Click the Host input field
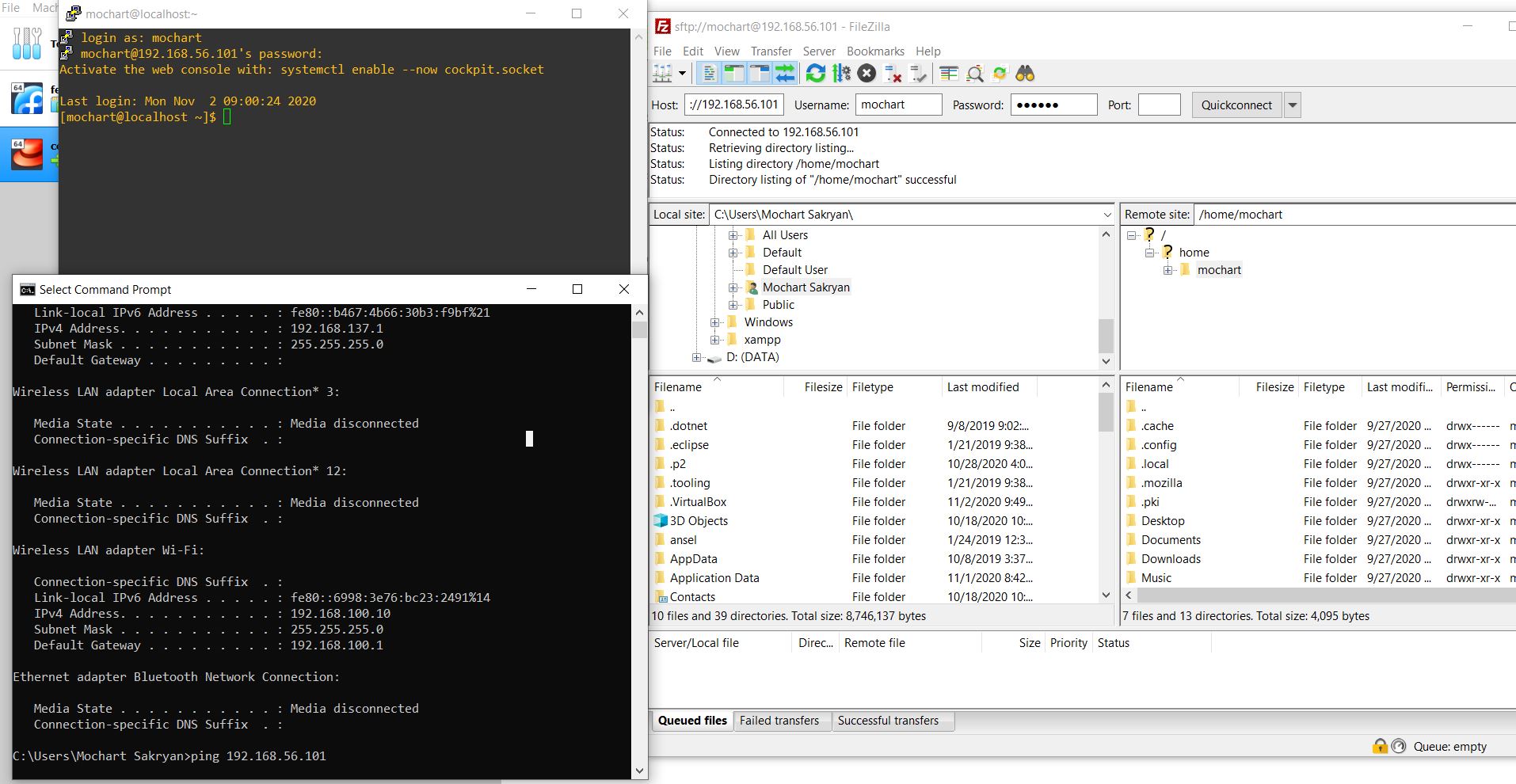 (x=734, y=105)
